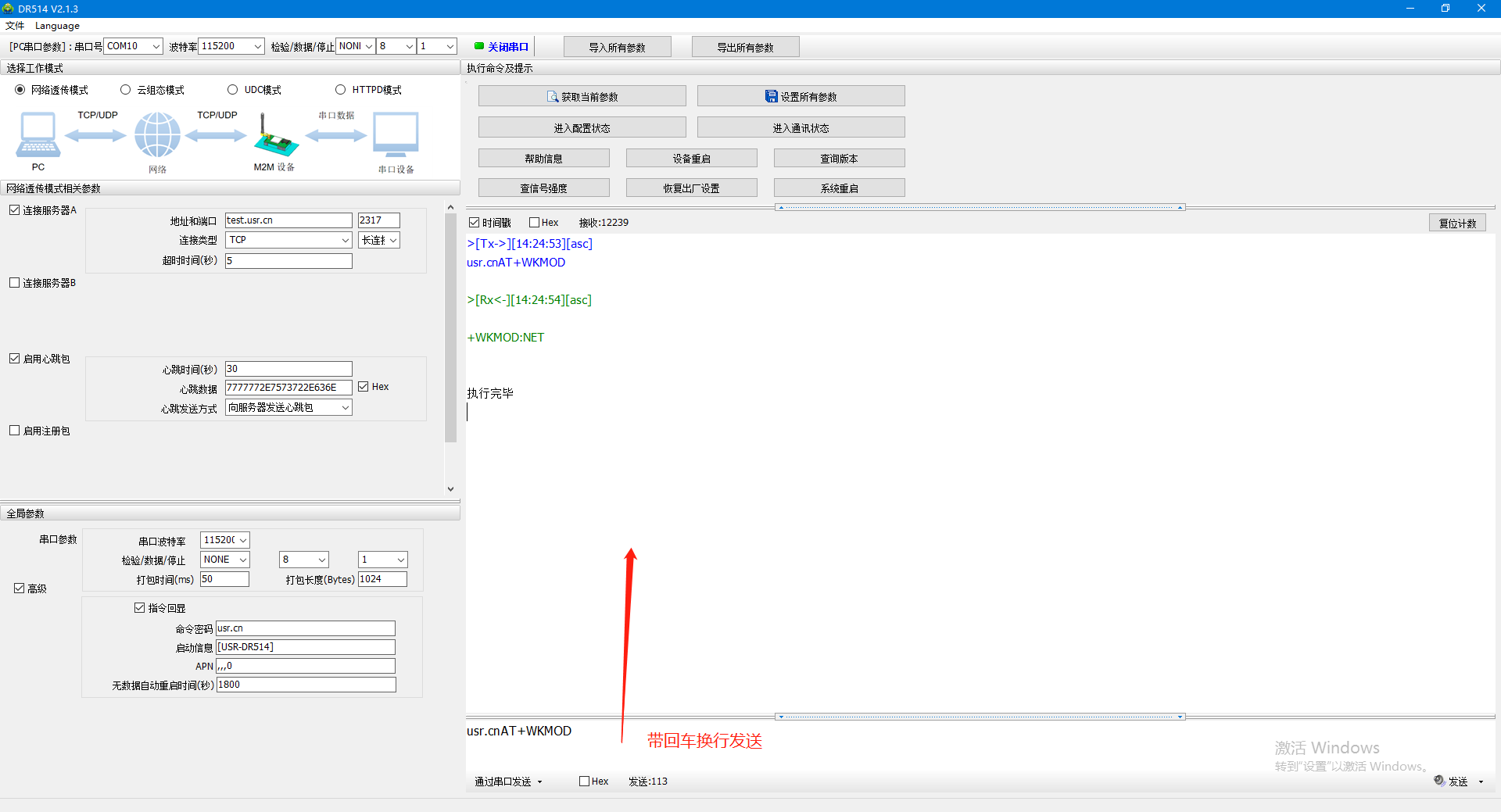Image resolution: width=1501 pixels, height=812 pixels.
Task: Open the heartbeat send method dropdown
Action: [x=345, y=408]
